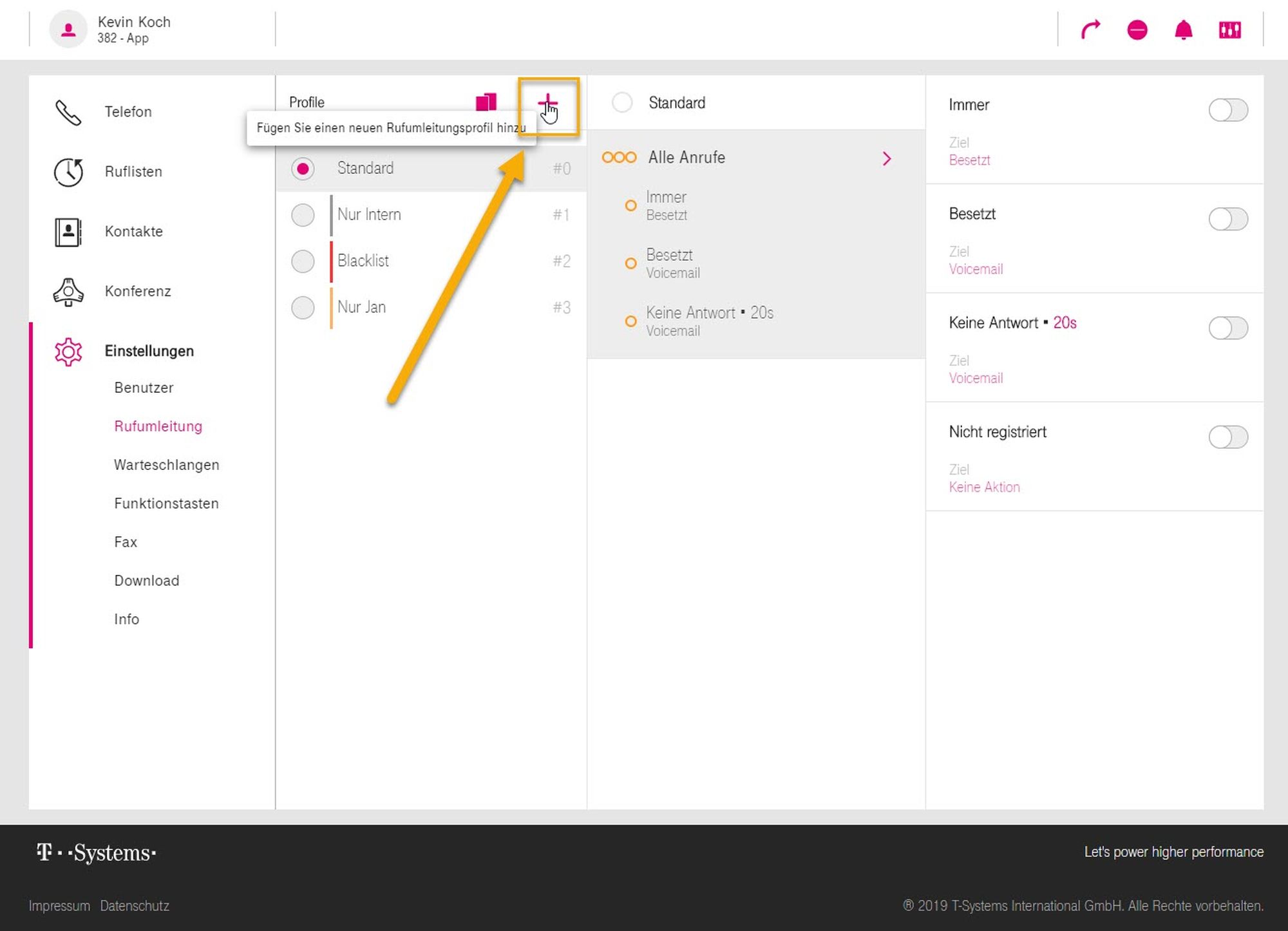Click Kevin Koch user avatar icon

tap(68, 30)
